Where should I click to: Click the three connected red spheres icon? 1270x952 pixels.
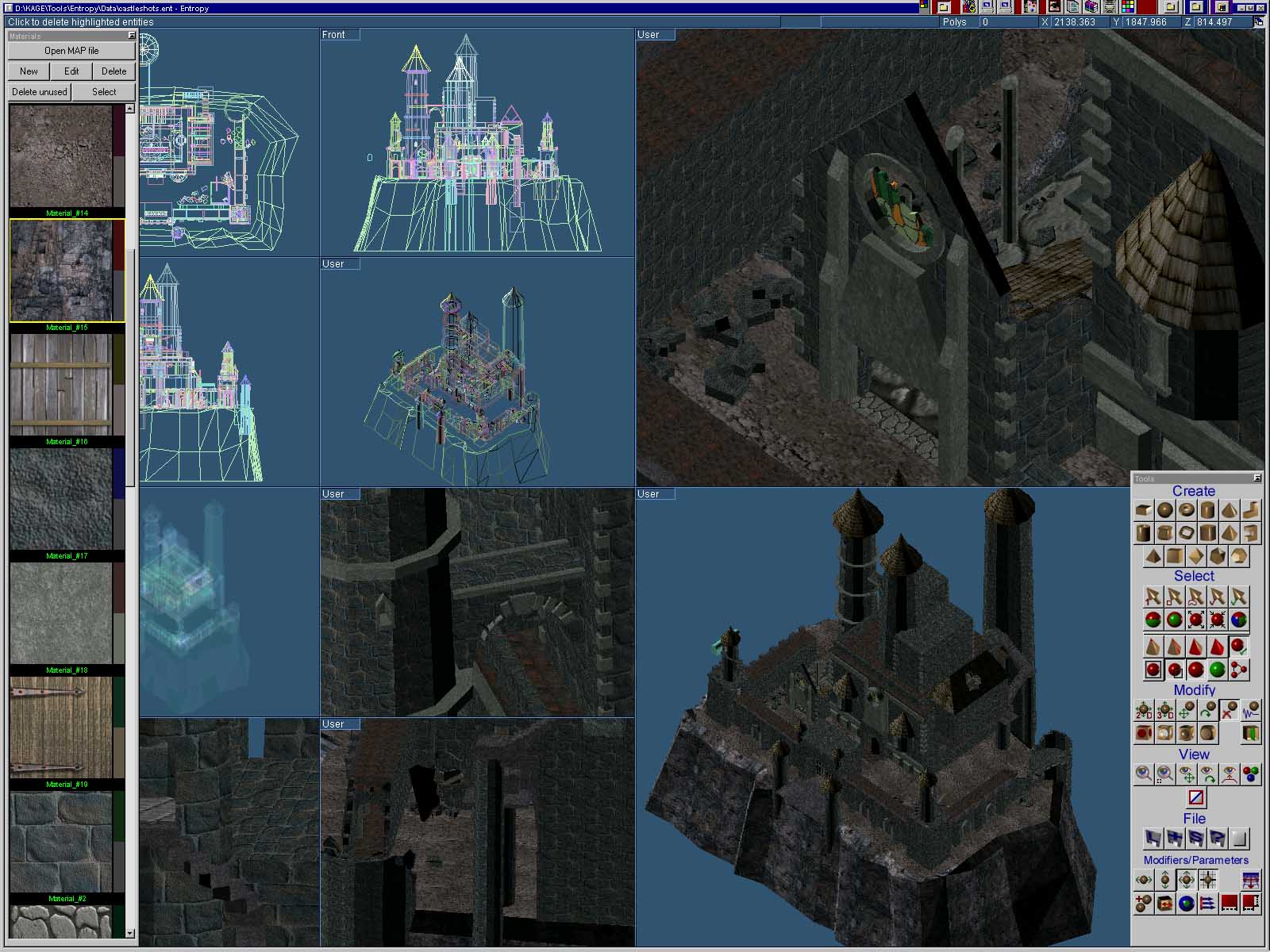click(1239, 670)
